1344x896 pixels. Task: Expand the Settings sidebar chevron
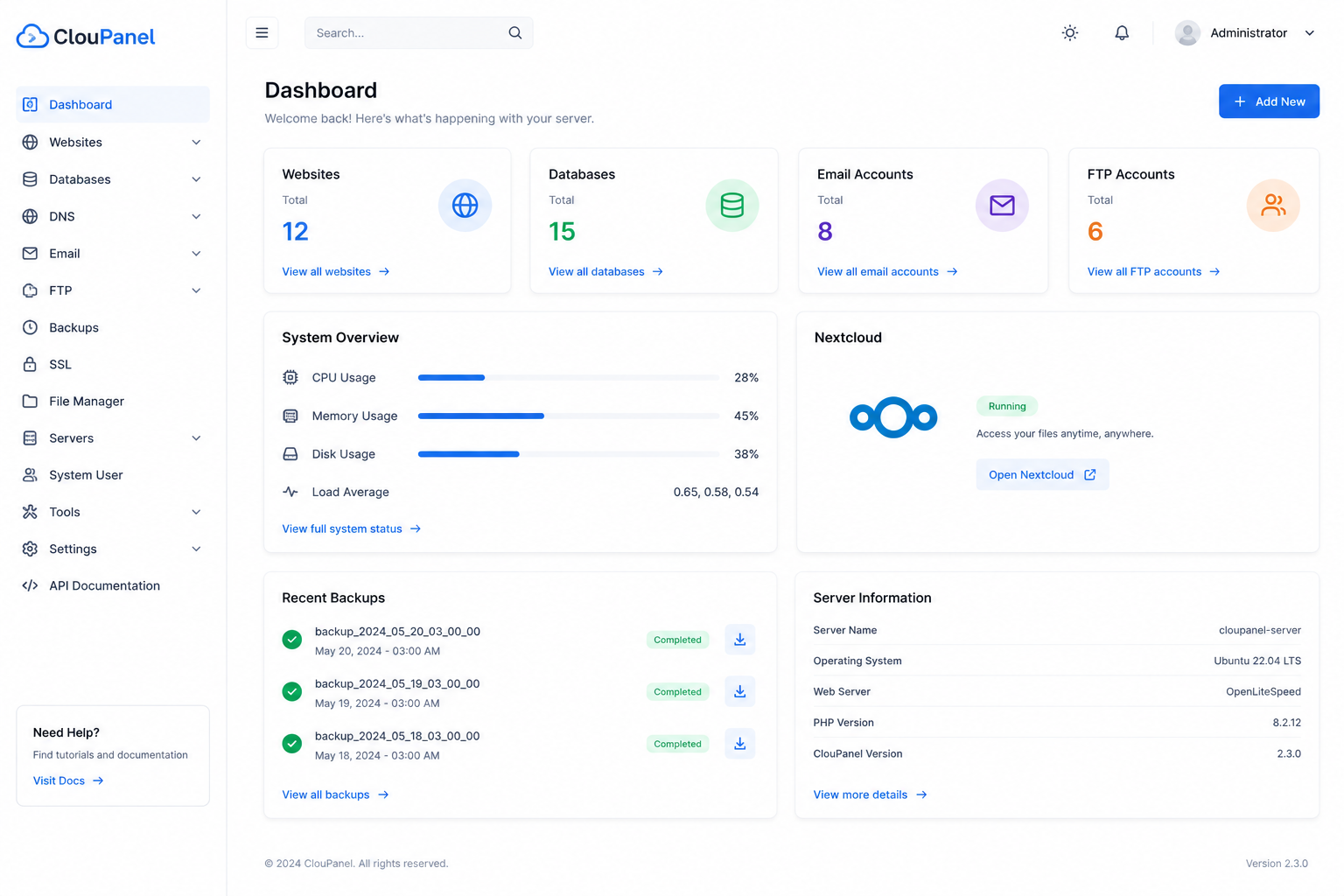click(196, 549)
